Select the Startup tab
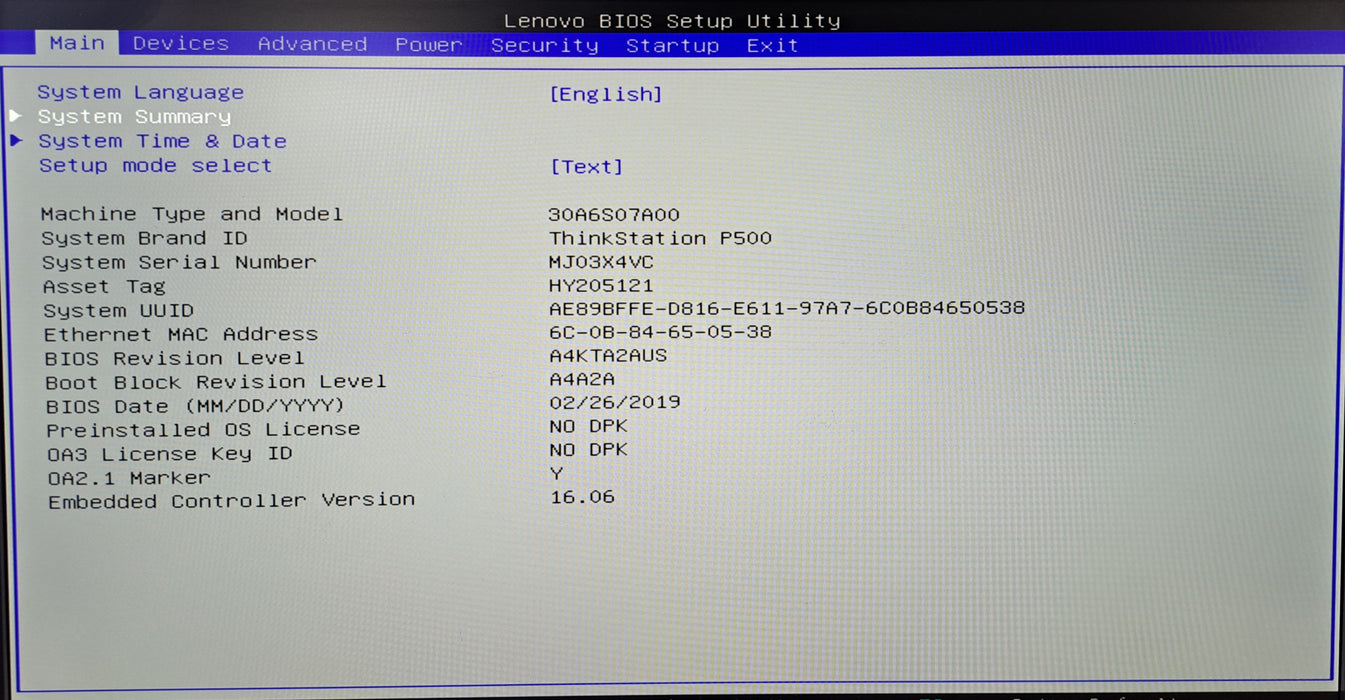This screenshot has width=1345, height=700. pyautogui.click(x=672, y=45)
